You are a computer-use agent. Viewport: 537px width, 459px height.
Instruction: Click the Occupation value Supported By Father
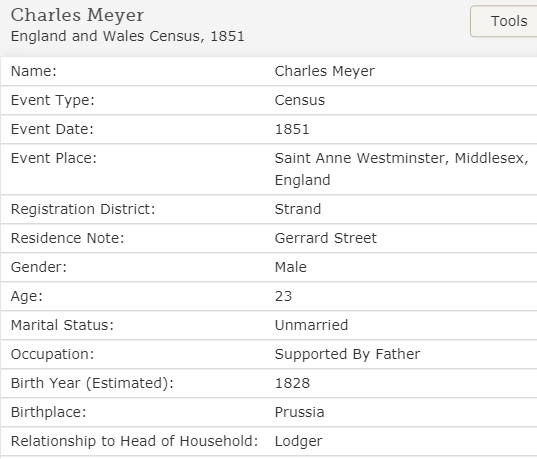pyautogui.click(x=347, y=354)
